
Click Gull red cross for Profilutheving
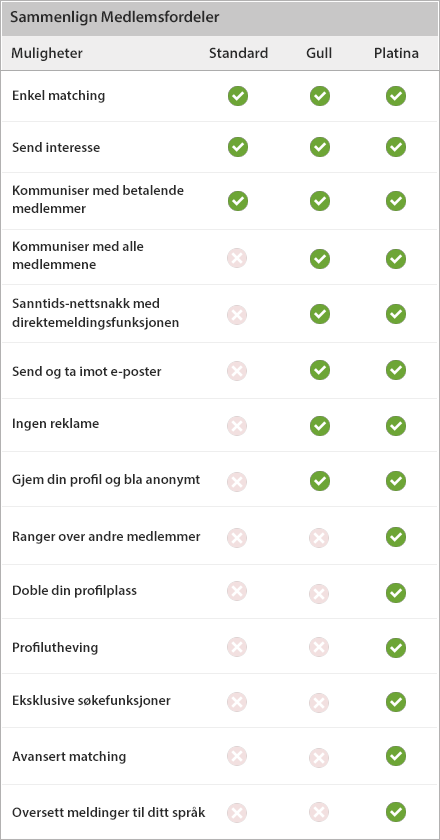coord(319,647)
